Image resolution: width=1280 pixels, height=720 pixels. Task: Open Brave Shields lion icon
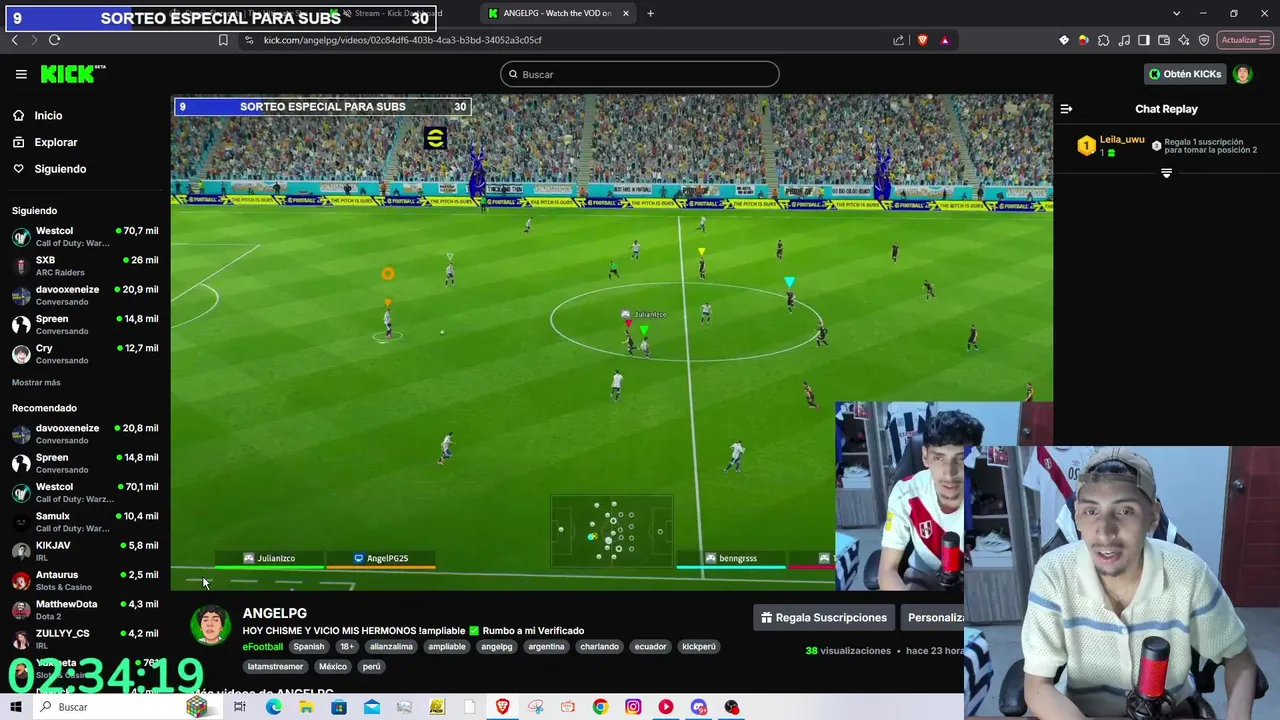(922, 40)
